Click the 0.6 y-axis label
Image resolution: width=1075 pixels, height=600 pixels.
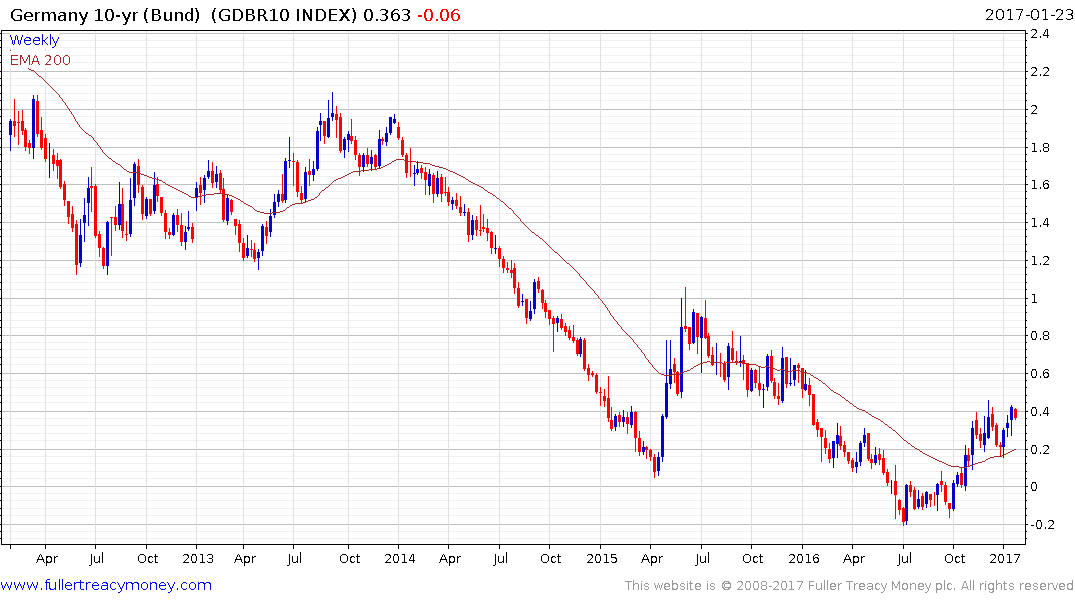(x=1039, y=374)
